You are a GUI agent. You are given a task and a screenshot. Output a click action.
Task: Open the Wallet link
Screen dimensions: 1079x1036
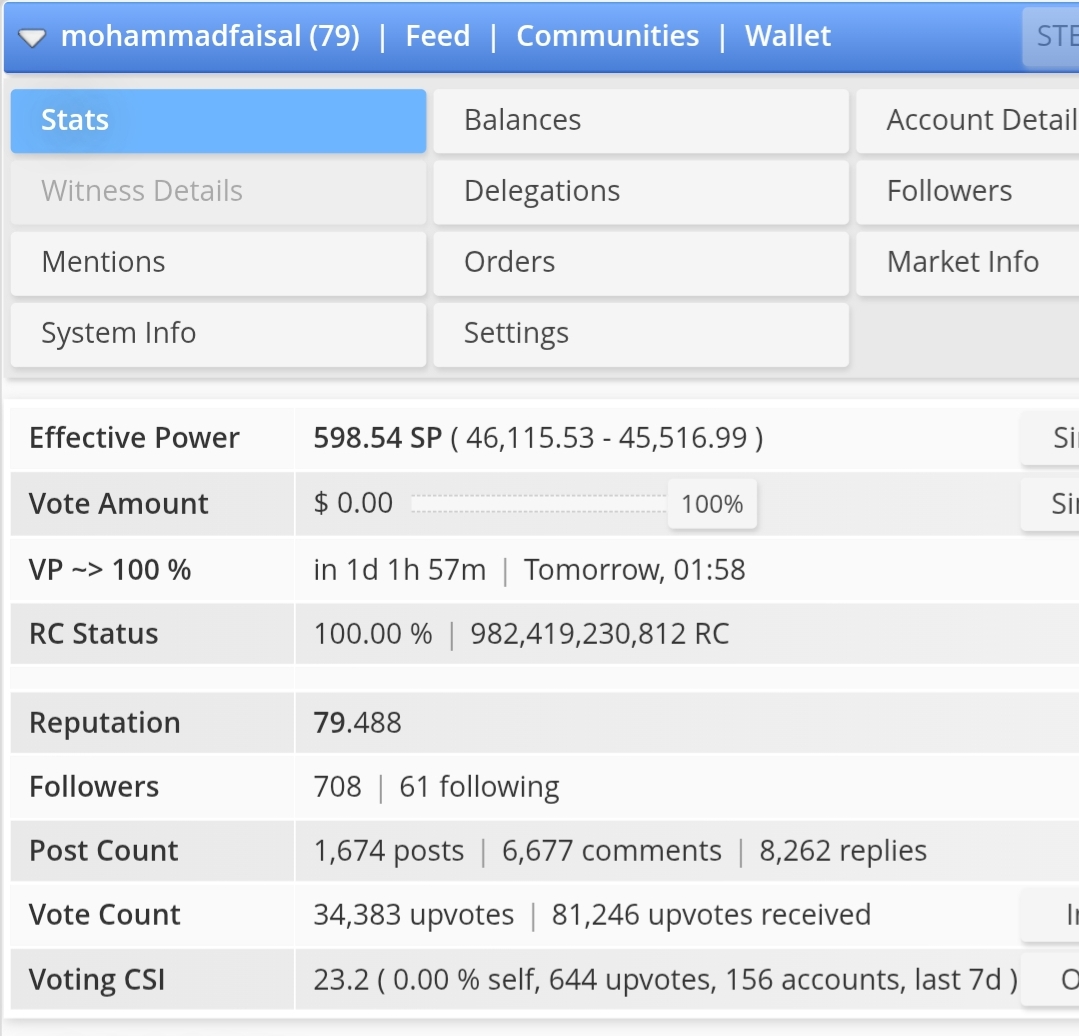pyautogui.click(x=788, y=36)
